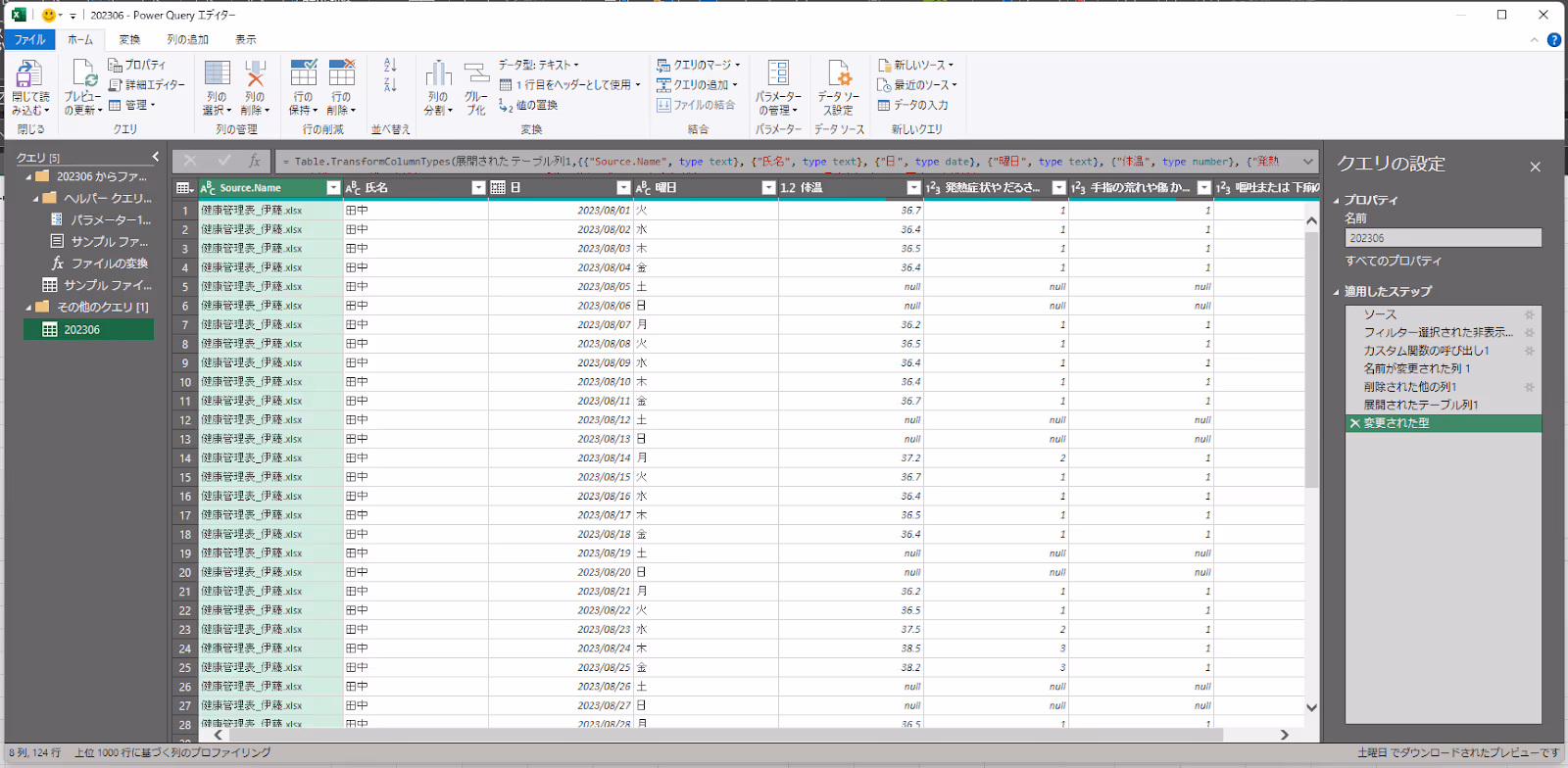1568x768 pixels.
Task: Sort descending with the Z→A icon
Action: [390, 85]
